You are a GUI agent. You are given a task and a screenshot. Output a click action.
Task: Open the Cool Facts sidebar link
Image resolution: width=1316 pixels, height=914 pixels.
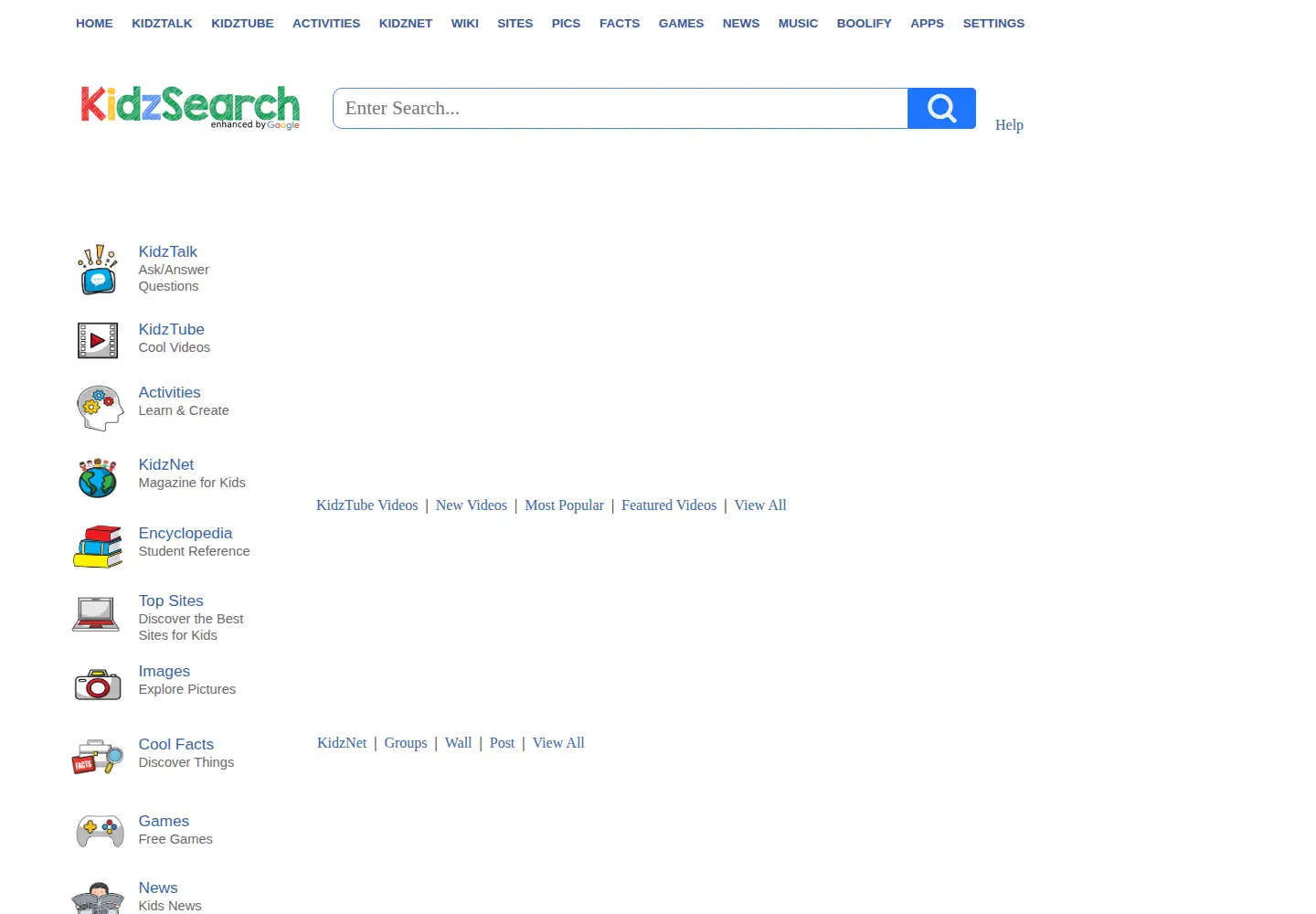(x=175, y=744)
